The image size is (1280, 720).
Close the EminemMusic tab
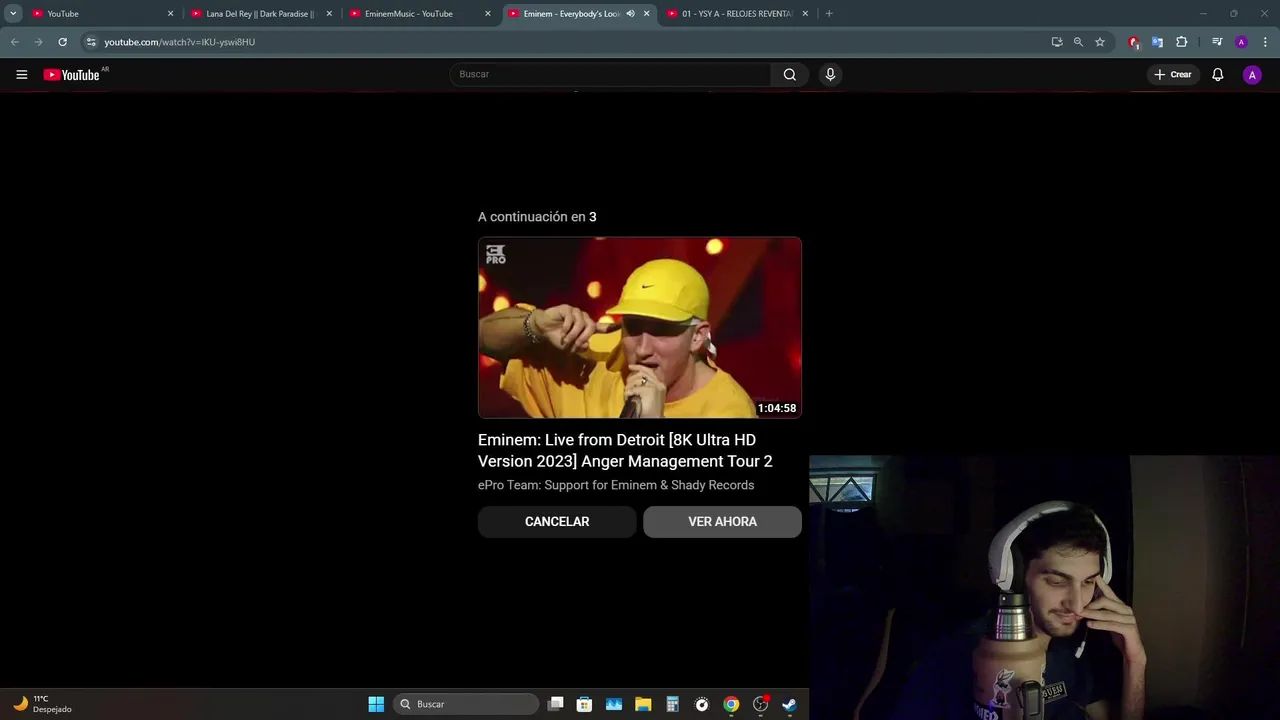point(488,14)
